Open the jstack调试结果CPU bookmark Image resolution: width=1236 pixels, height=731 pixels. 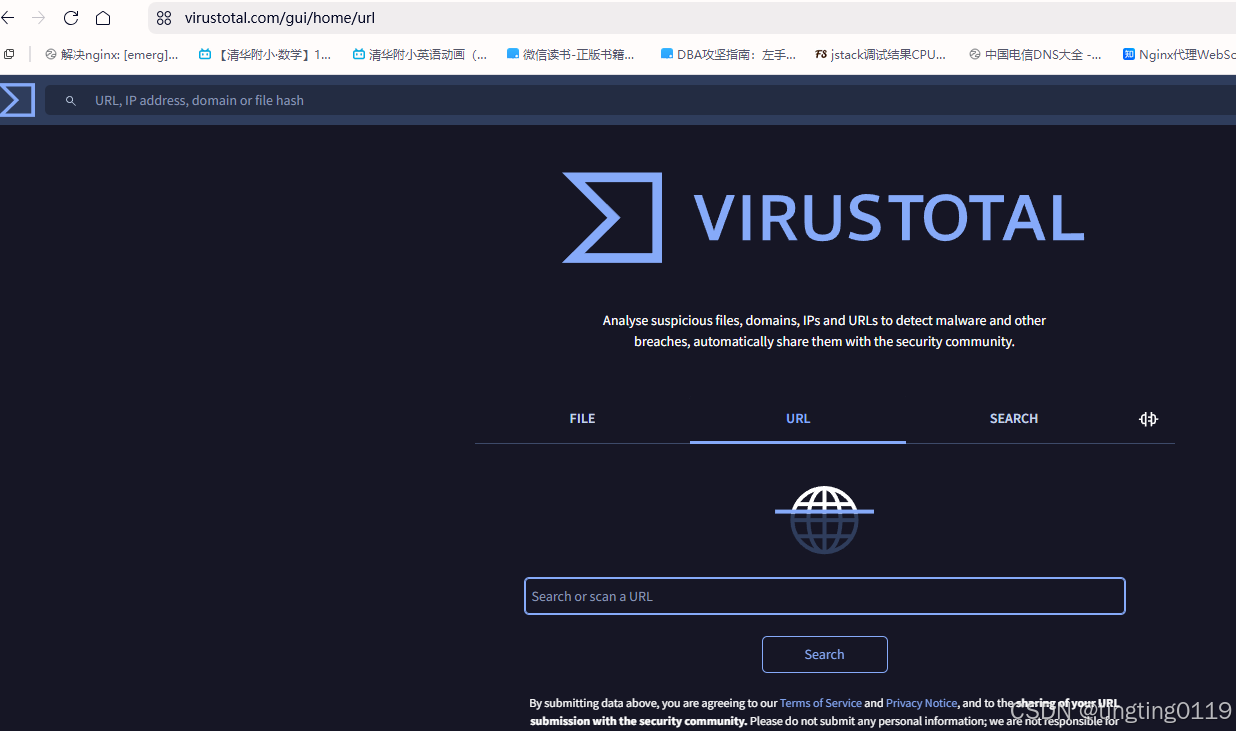click(x=881, y=55)
